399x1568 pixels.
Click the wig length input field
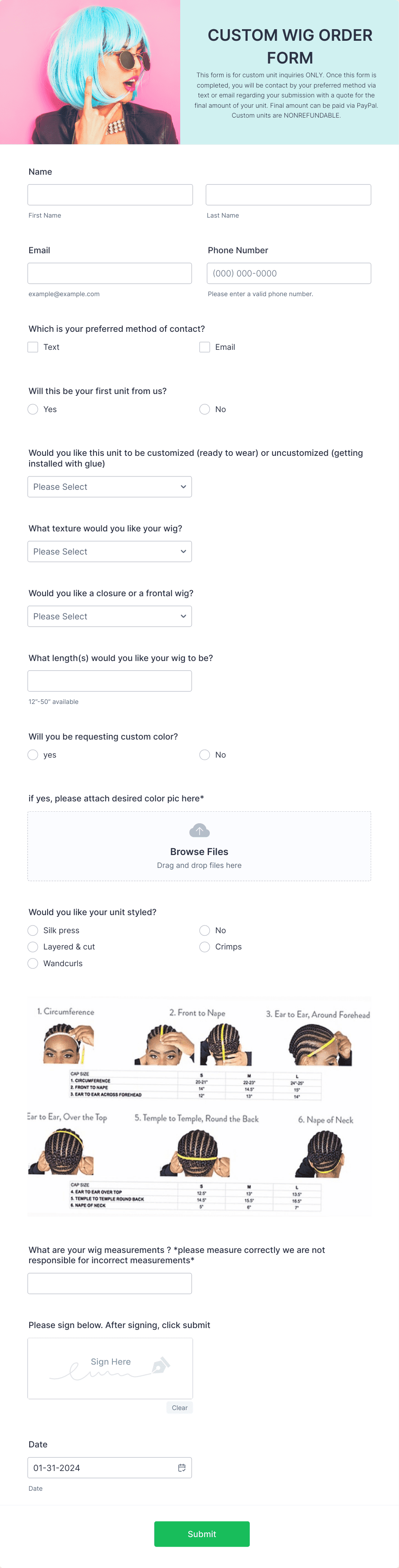pos(109,680)
